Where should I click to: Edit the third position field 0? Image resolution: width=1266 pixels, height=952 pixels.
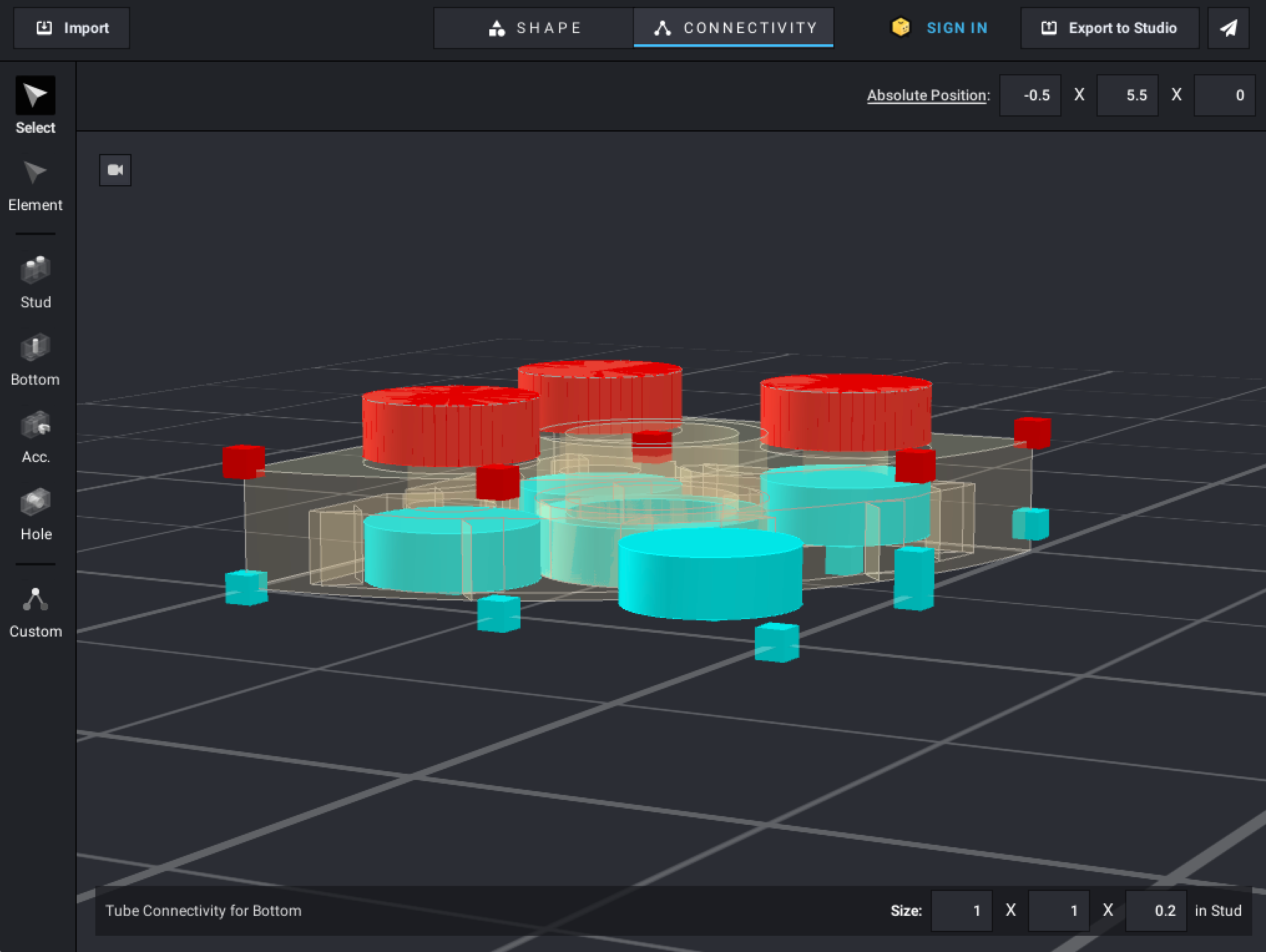click(1224, 95)
